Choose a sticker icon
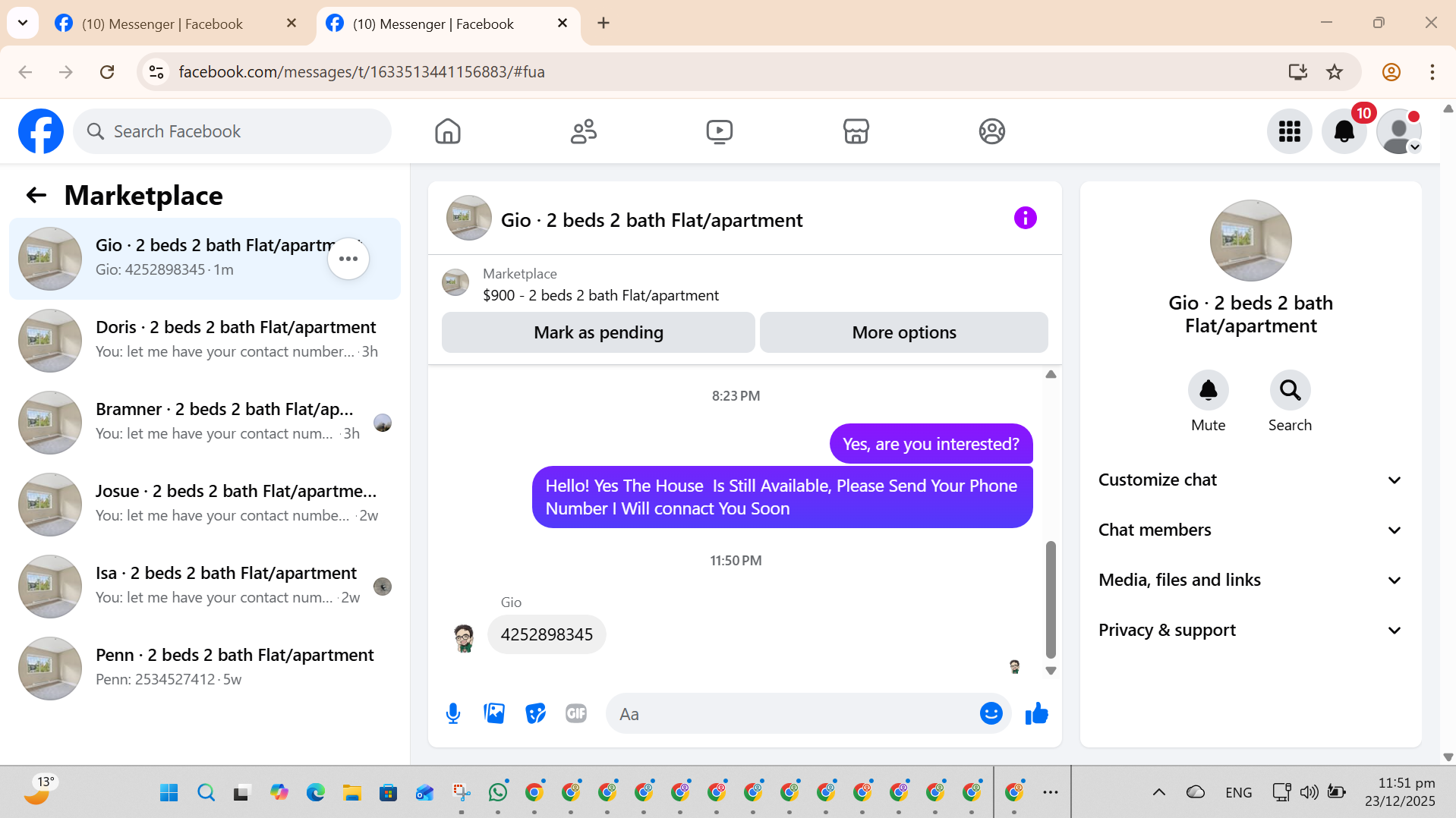1456x818 pixels. [x=535, y=713]
